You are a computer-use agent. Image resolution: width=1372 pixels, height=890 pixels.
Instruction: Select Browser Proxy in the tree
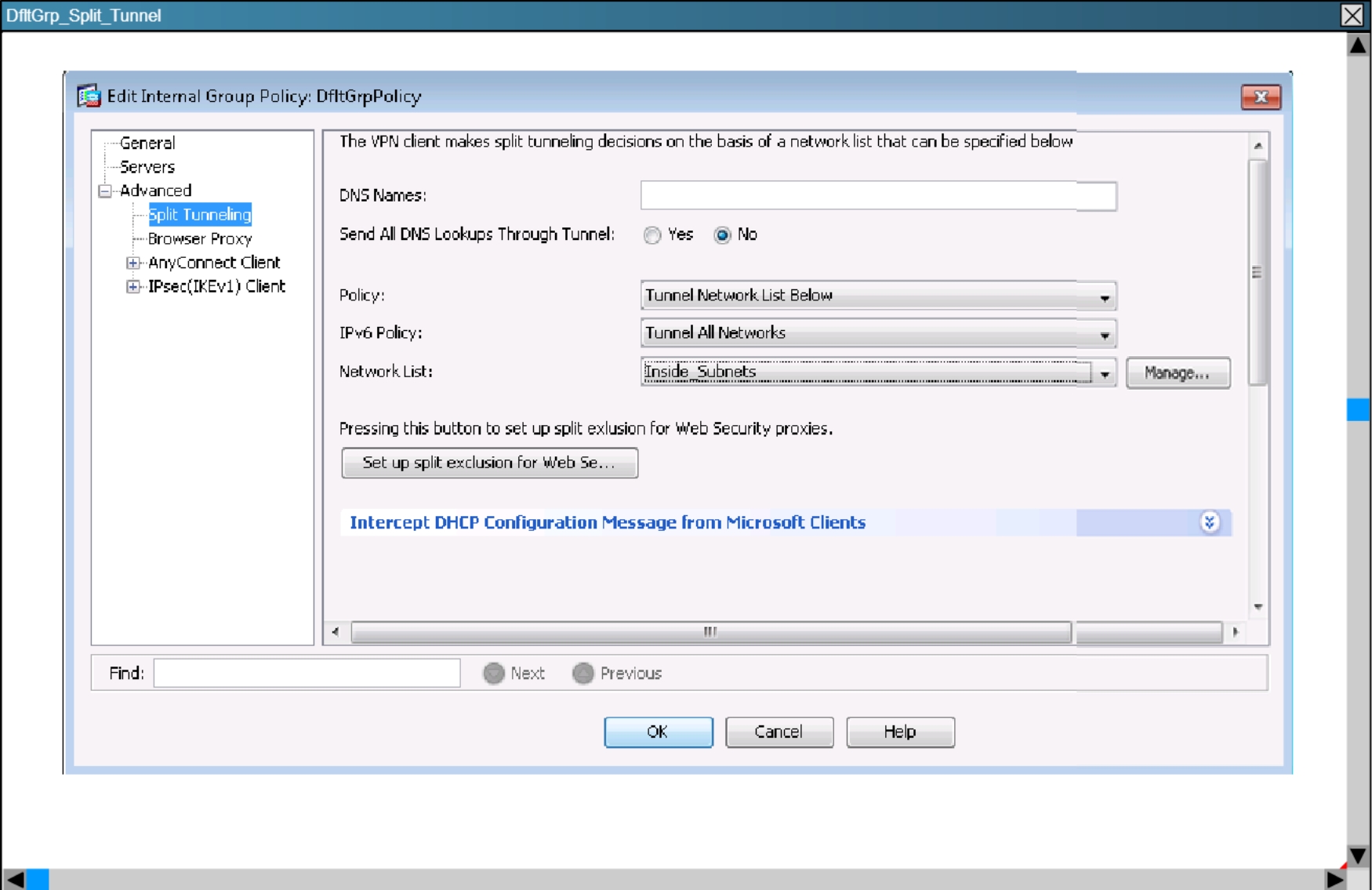tap(200, 239)
